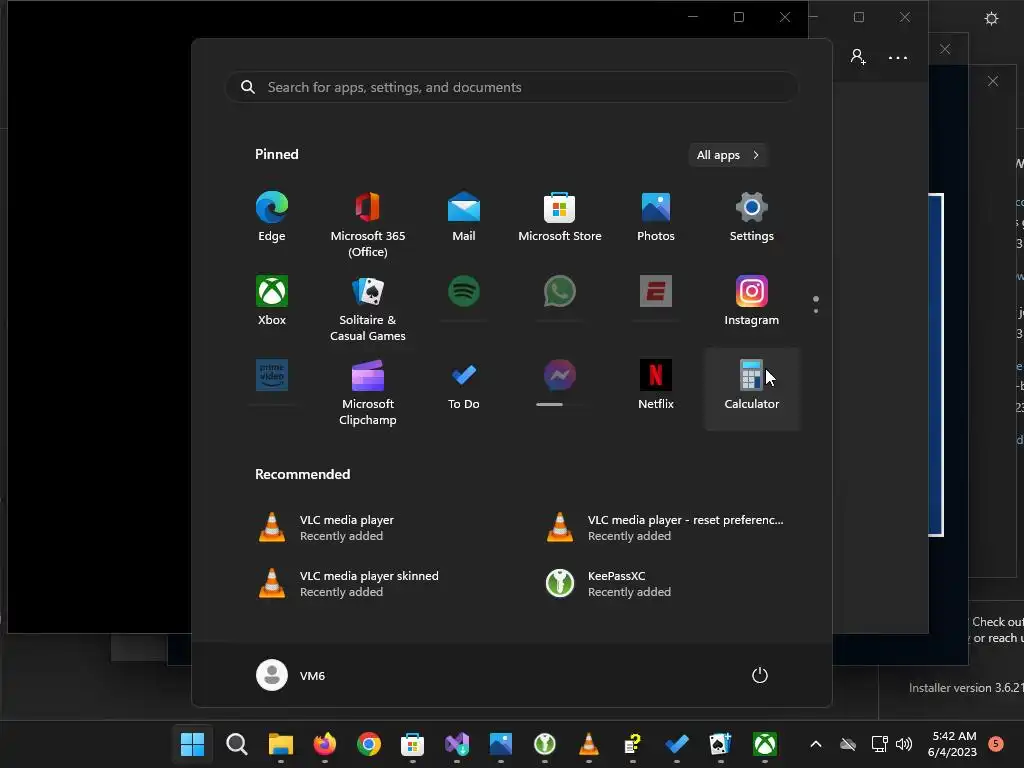Switch to Photos app on the taskbar
1024x768 pixels.
coord(501,744)
